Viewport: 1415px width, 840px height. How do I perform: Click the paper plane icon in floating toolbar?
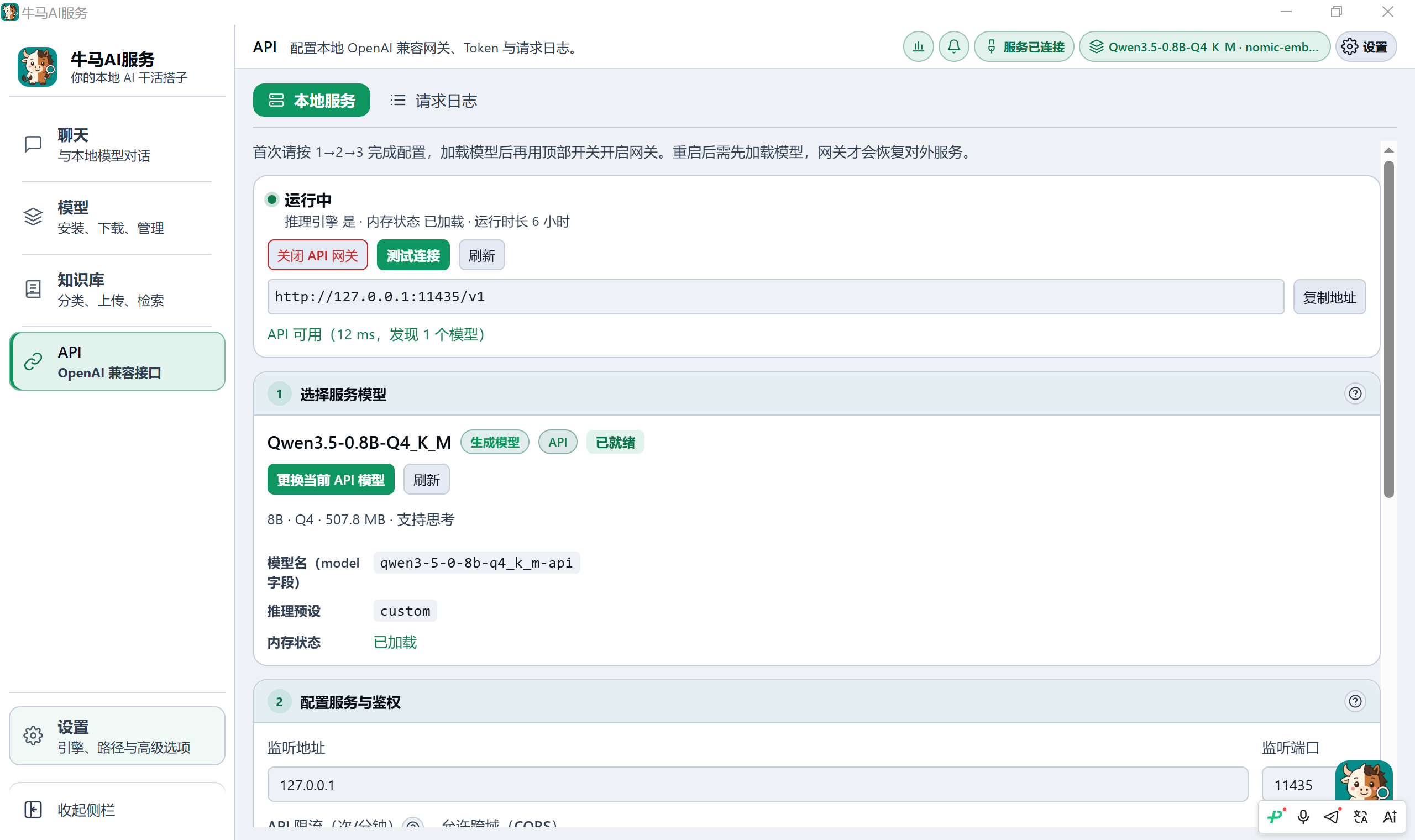[x=1332, y=816]
